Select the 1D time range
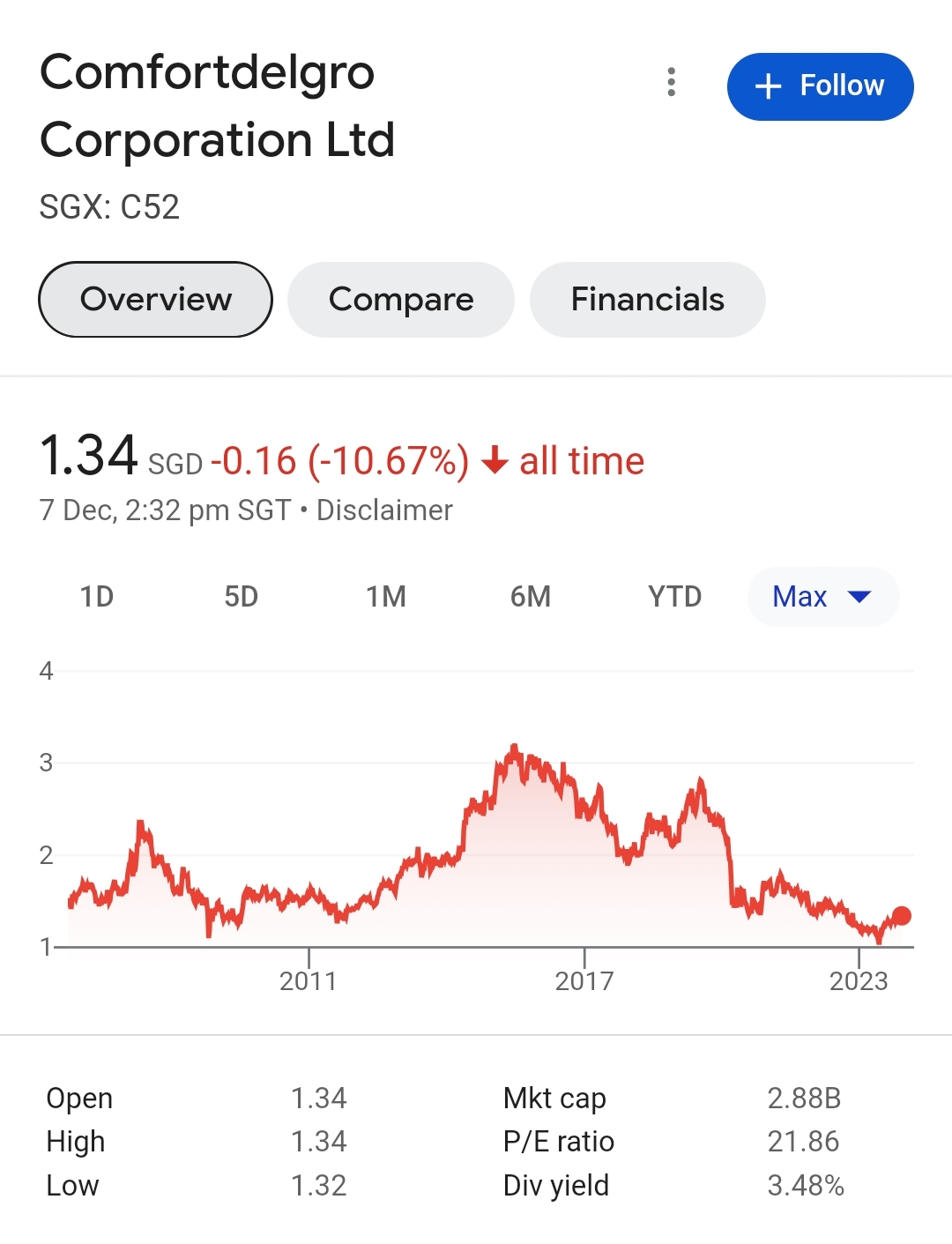This screenshot has width=952, height=1244. click(x=97, y=597)
